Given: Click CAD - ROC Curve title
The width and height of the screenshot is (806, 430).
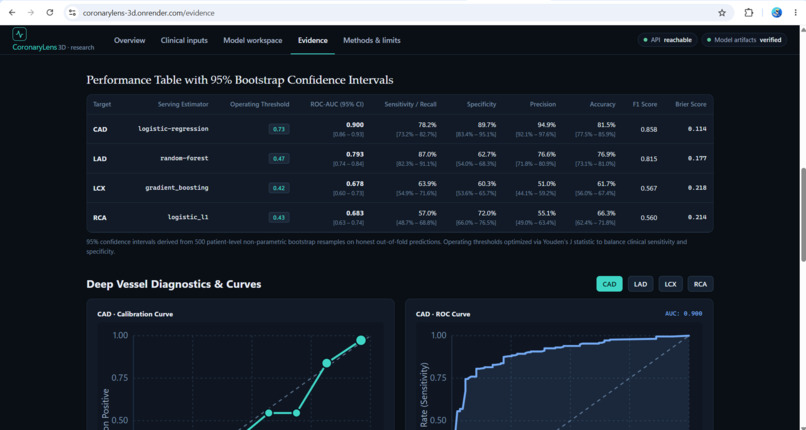Looking at the screenshot, I should click(443, 314).
